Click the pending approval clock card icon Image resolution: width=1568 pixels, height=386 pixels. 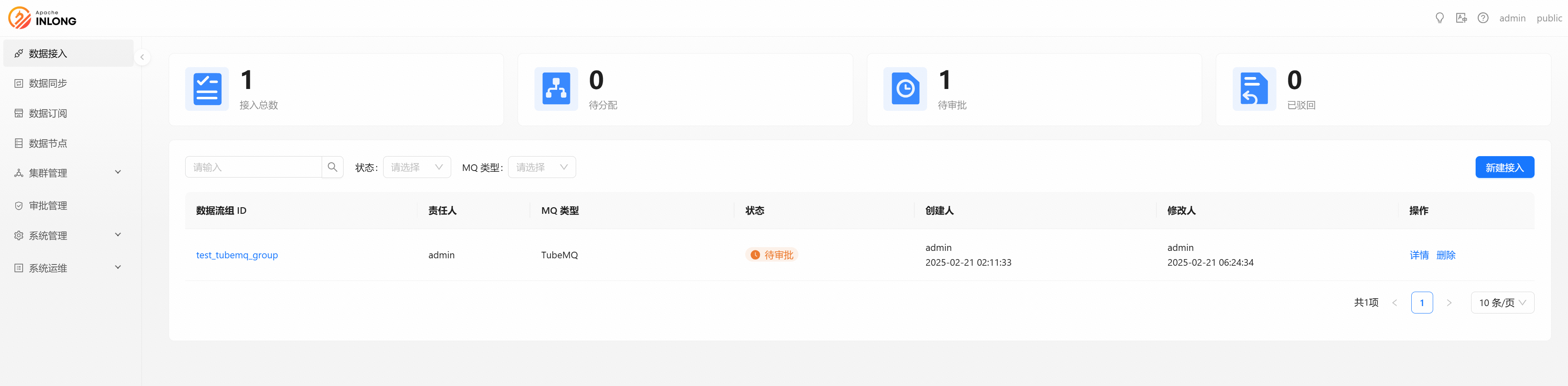[904, 89]
